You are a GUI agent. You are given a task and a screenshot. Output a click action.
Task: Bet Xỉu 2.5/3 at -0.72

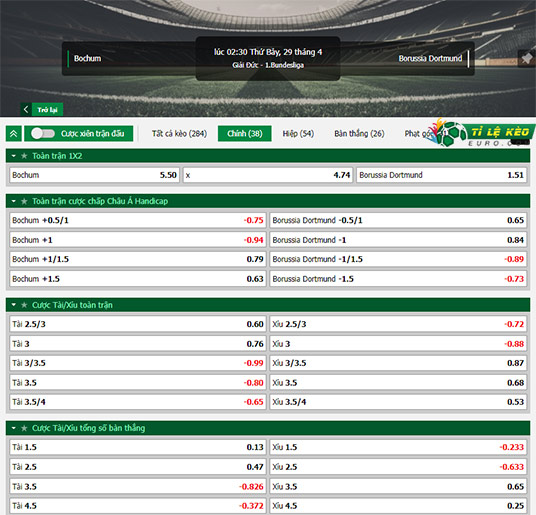click(x=398, y=324)
